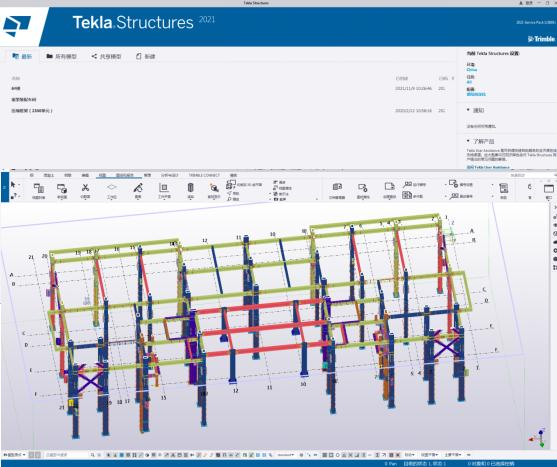Switch to the 共享模型 tab
This screenshot has height=467, width=557.
coord(106,56)
